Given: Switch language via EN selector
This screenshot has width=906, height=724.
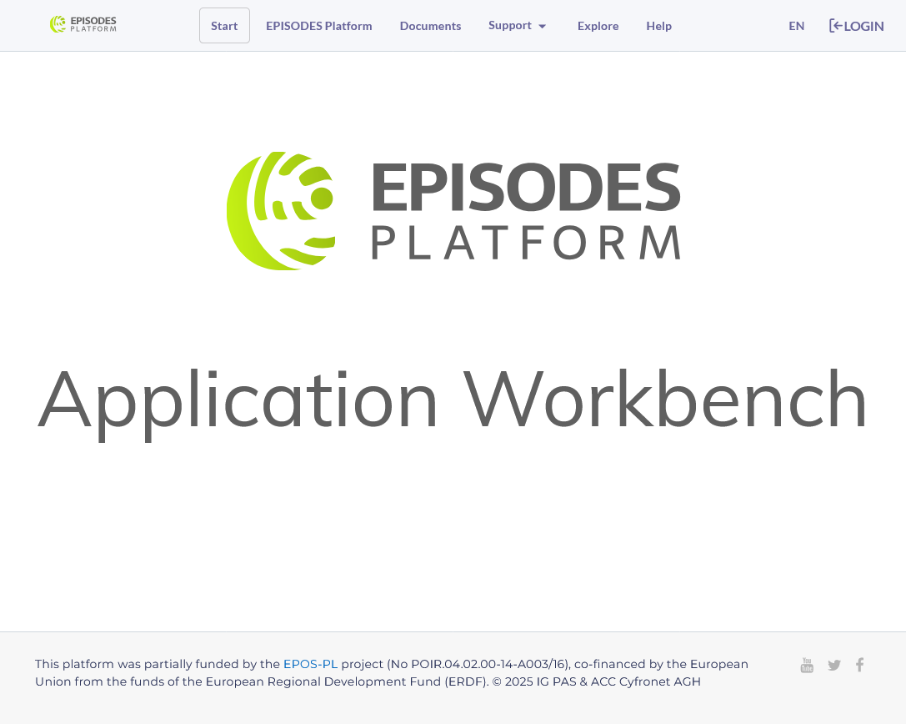Looking at the screenshot, I should click(796, 26).
